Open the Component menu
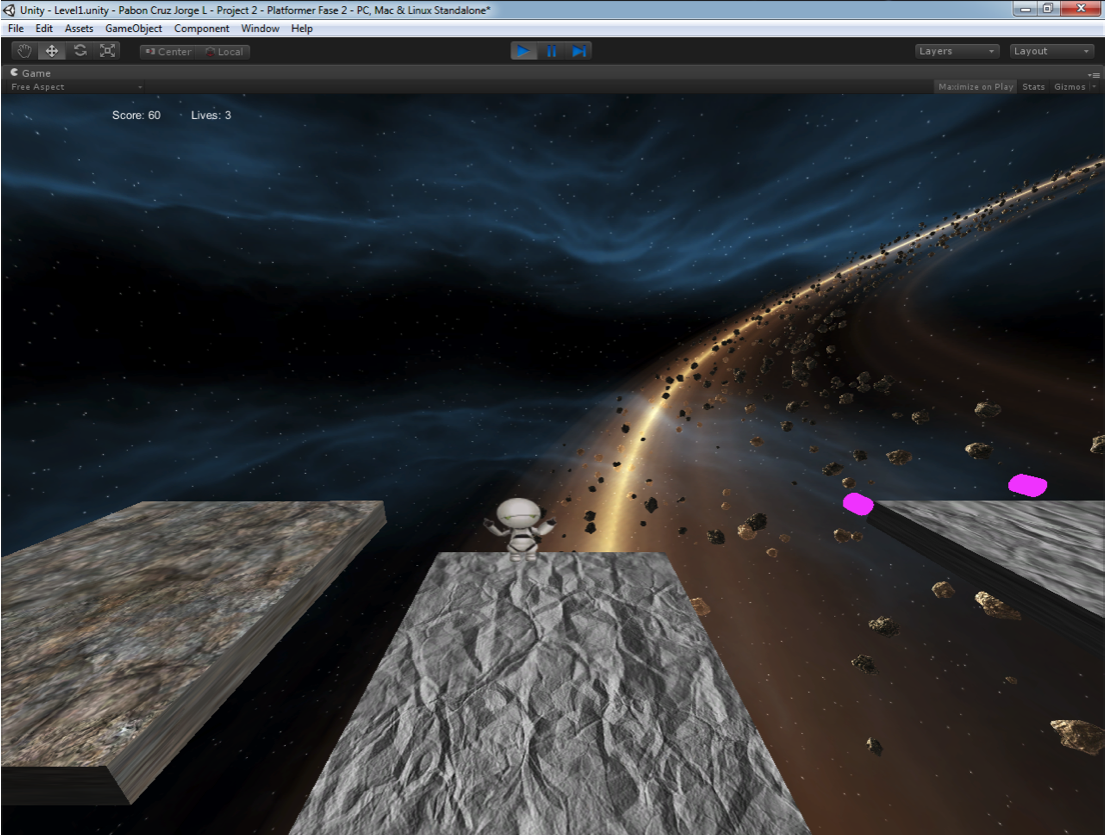Image resolution: width=1105 pixels, height=835 pixels. click(x=201, y=29)
